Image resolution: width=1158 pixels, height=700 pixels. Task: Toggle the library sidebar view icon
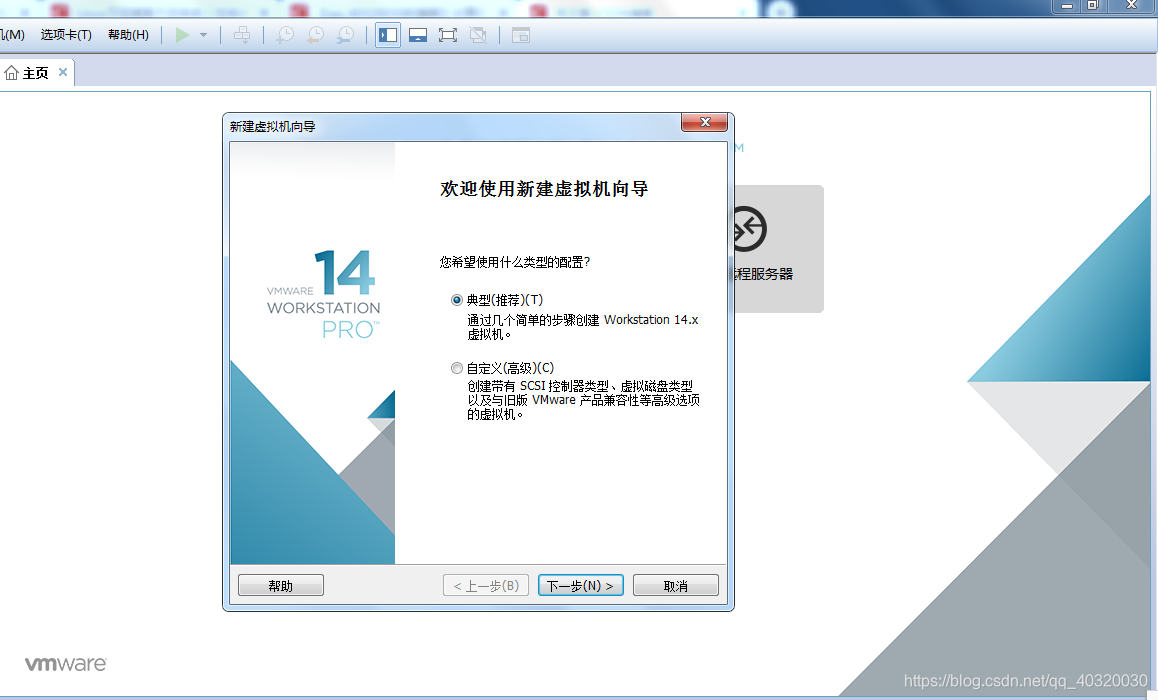[x=388, y=35]
